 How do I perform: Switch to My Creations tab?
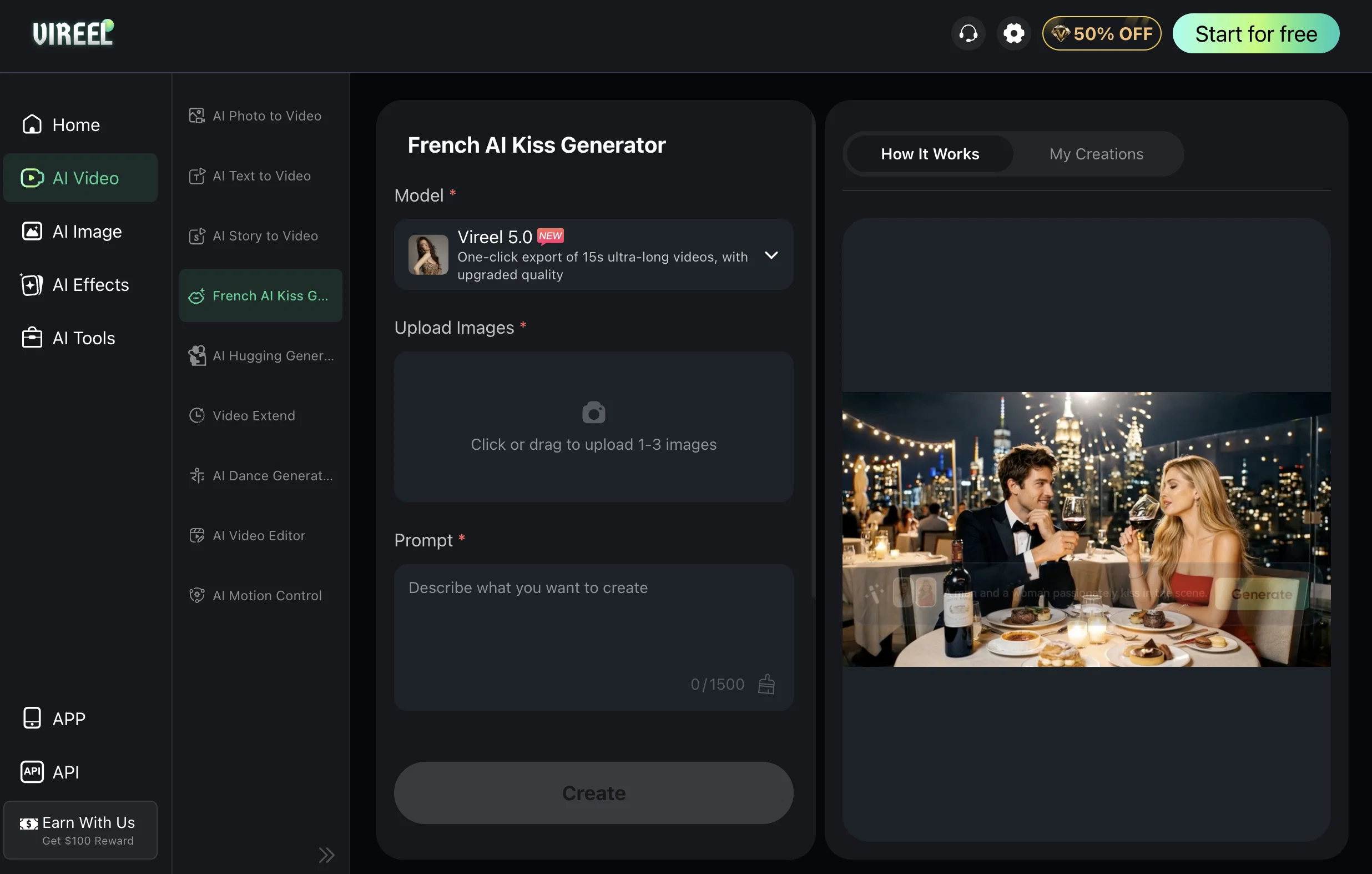point(1096,154)
